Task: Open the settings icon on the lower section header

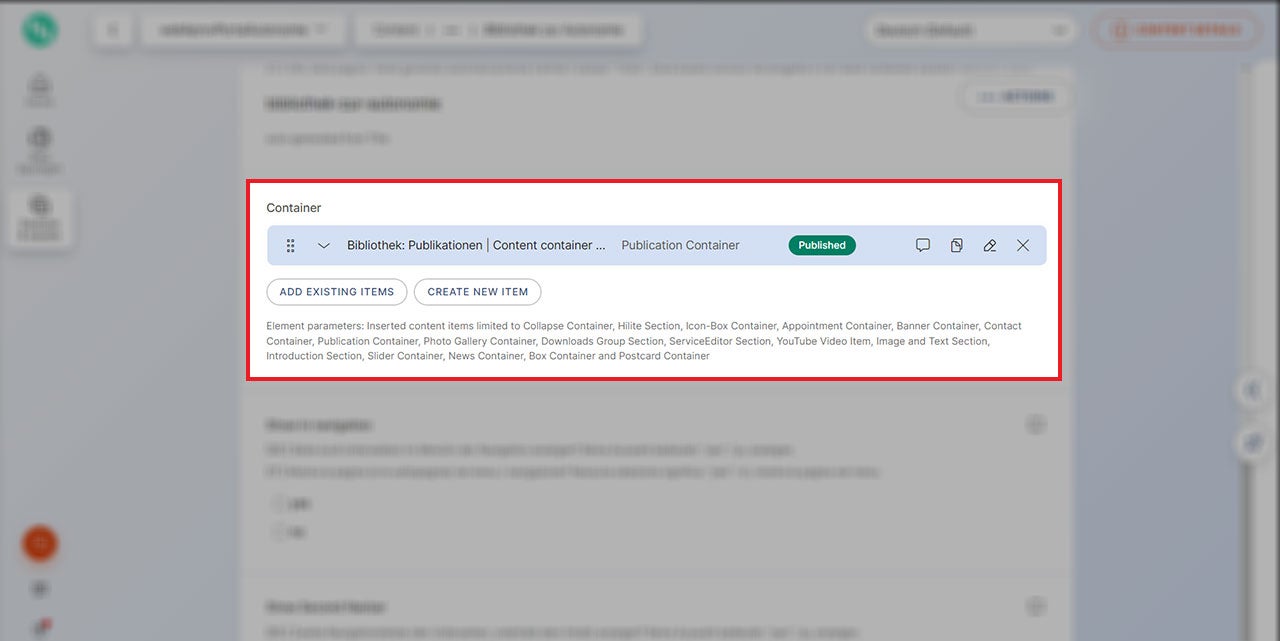Action: click(1036, 606)
